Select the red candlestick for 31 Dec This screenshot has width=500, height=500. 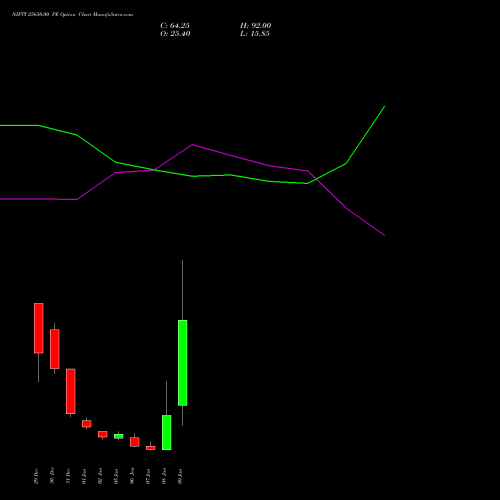pos(71,391)
